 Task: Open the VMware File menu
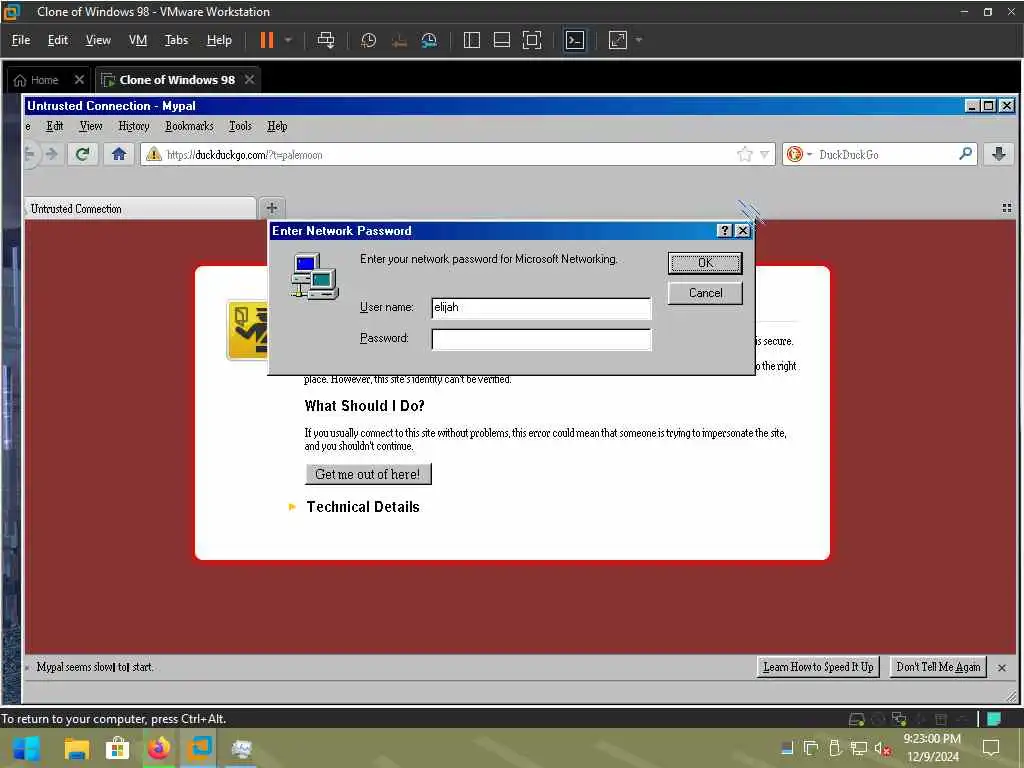tap(21, 40)
